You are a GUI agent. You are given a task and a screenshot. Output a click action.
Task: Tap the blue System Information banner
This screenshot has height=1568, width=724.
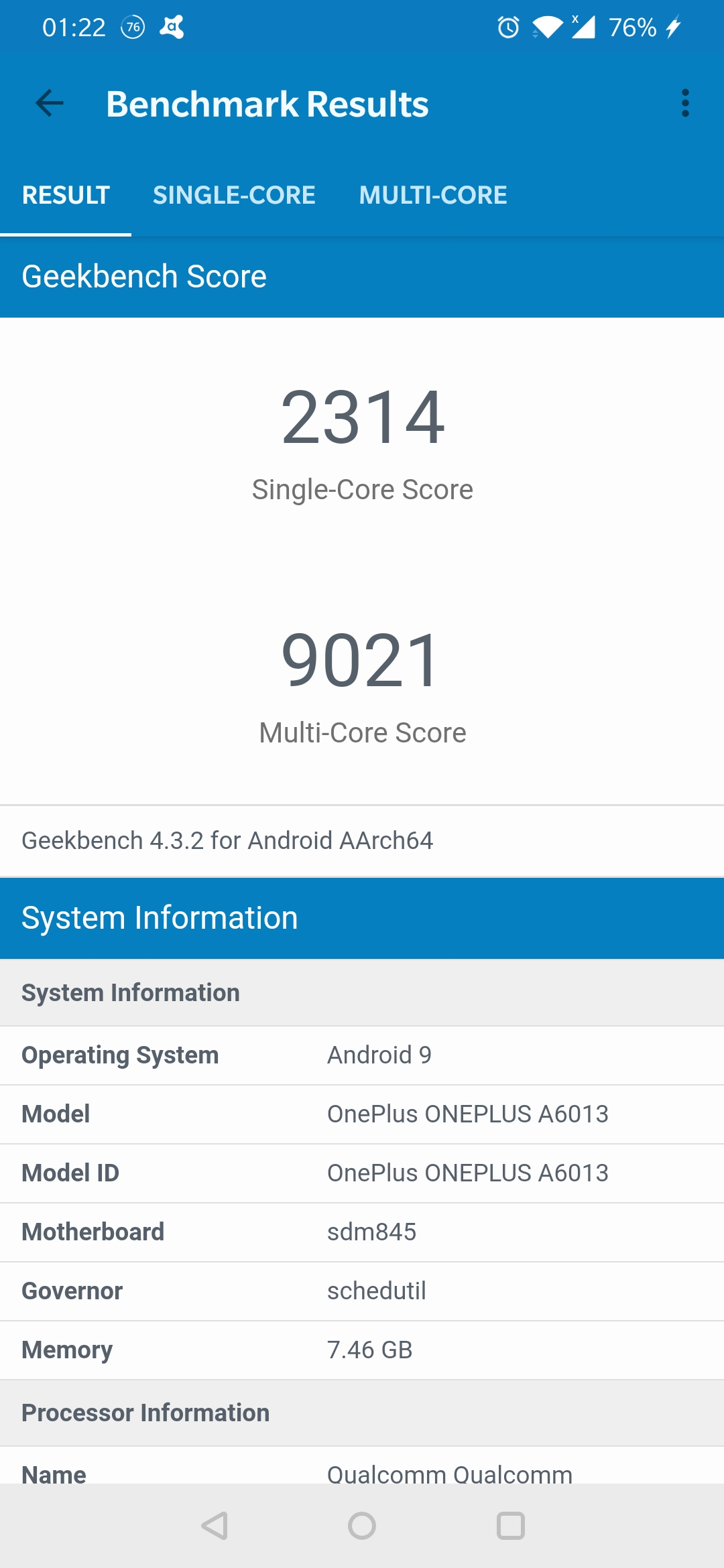point(362,918)
